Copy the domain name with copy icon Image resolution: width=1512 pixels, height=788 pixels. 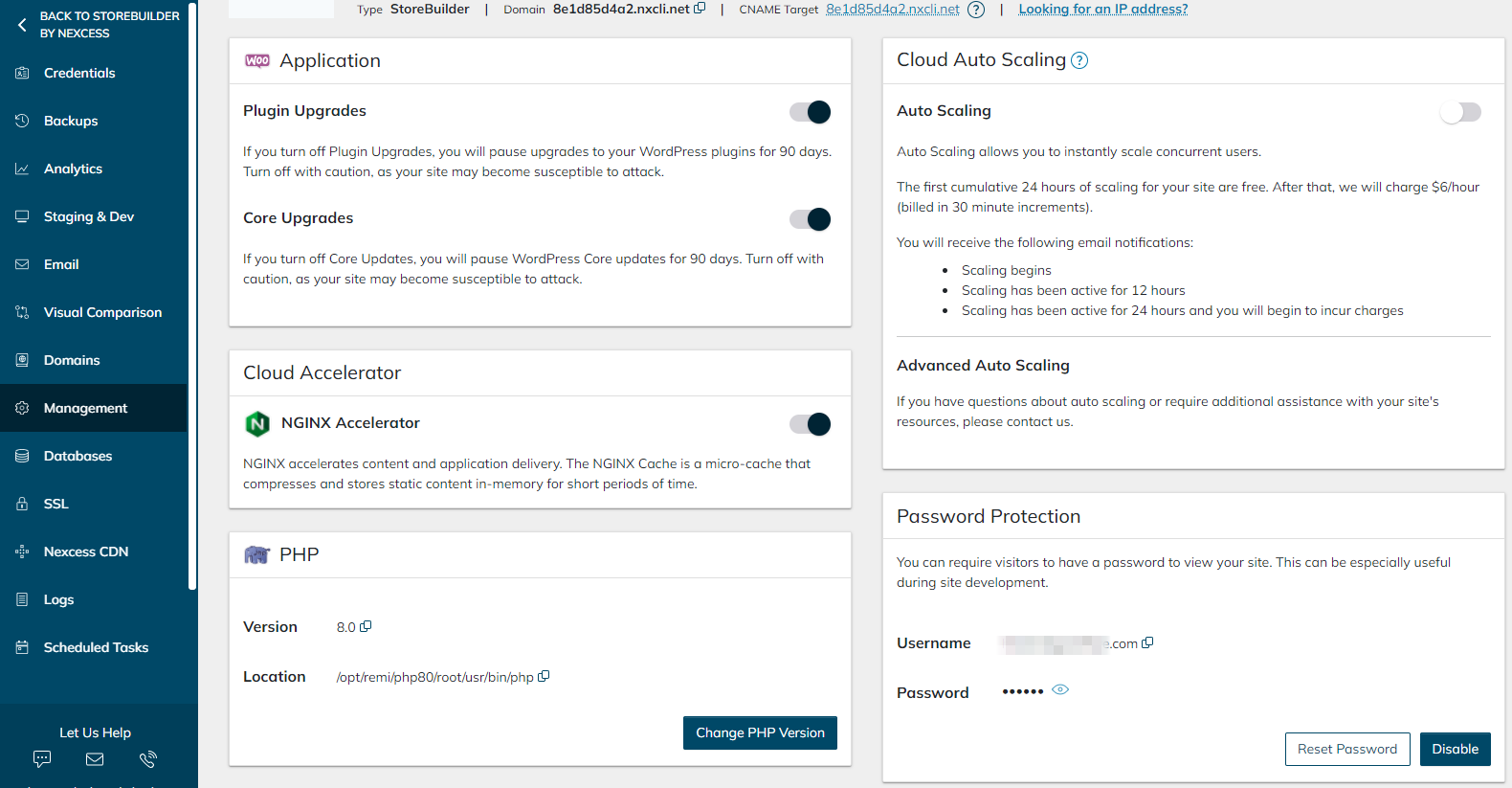700,9
